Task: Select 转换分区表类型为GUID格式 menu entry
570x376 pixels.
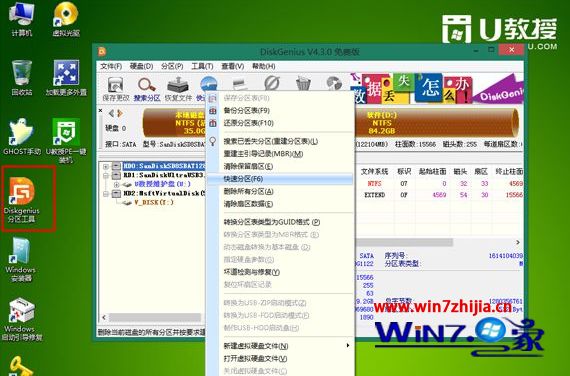Action: 280,222
